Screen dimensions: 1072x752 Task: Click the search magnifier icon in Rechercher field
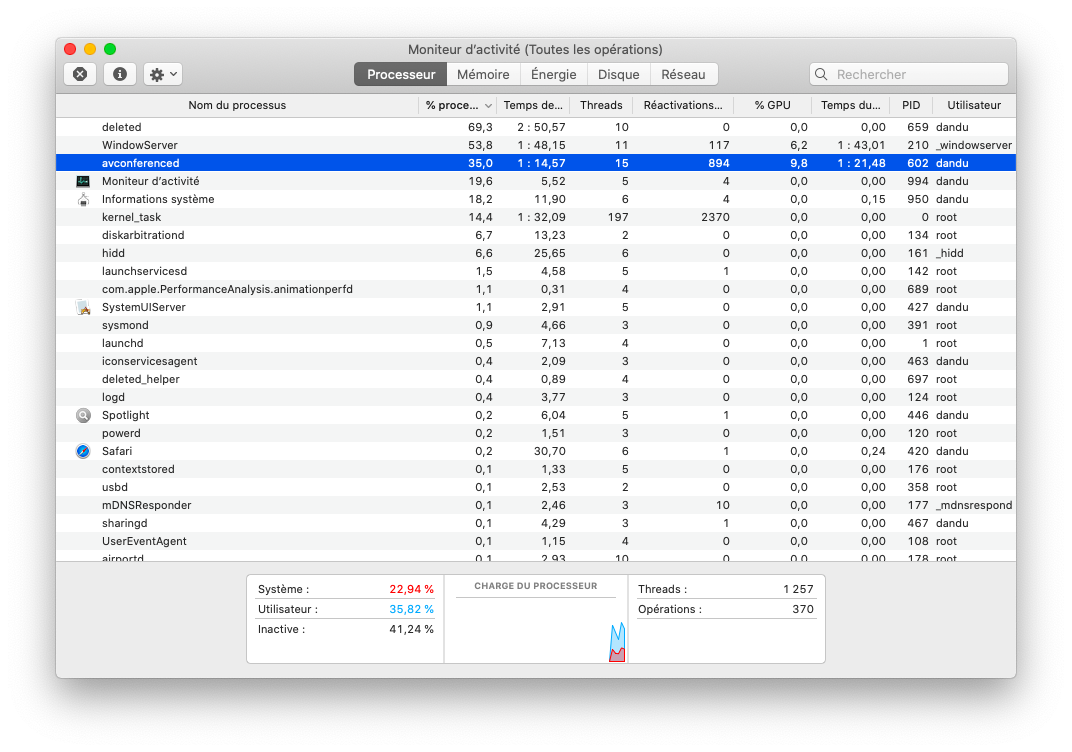click(x=822, y=74)
